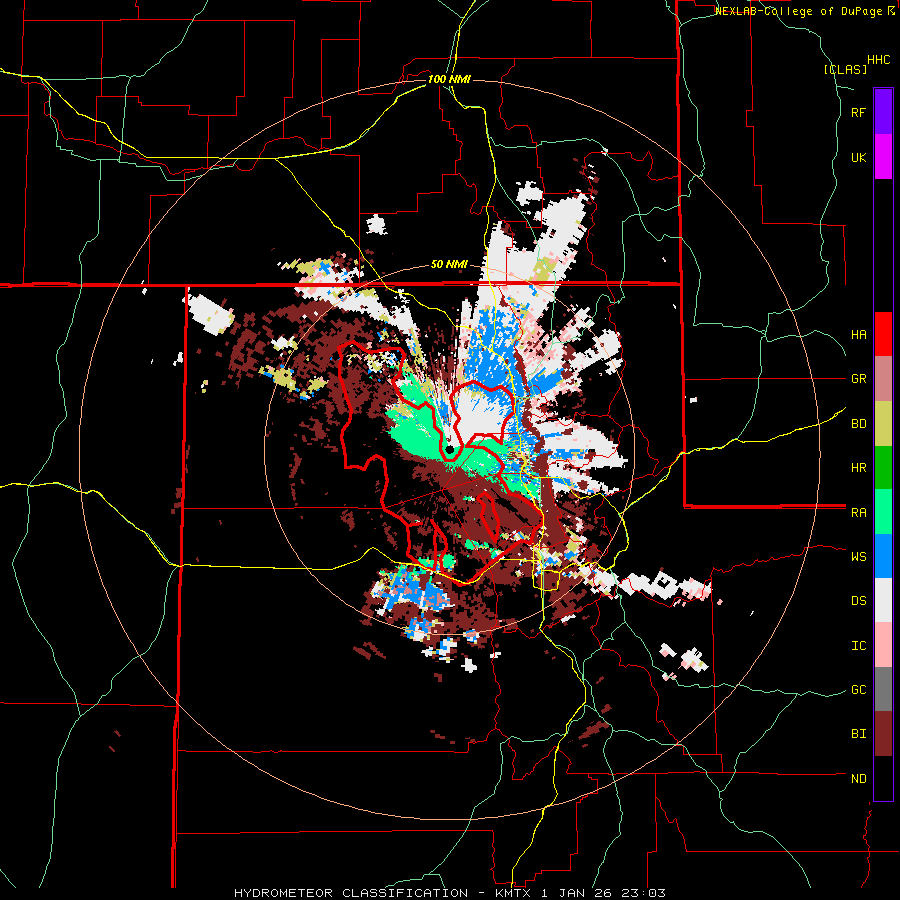900x900 pixels.
Task: Click the UK legend label
Action: tap(858, 158)
